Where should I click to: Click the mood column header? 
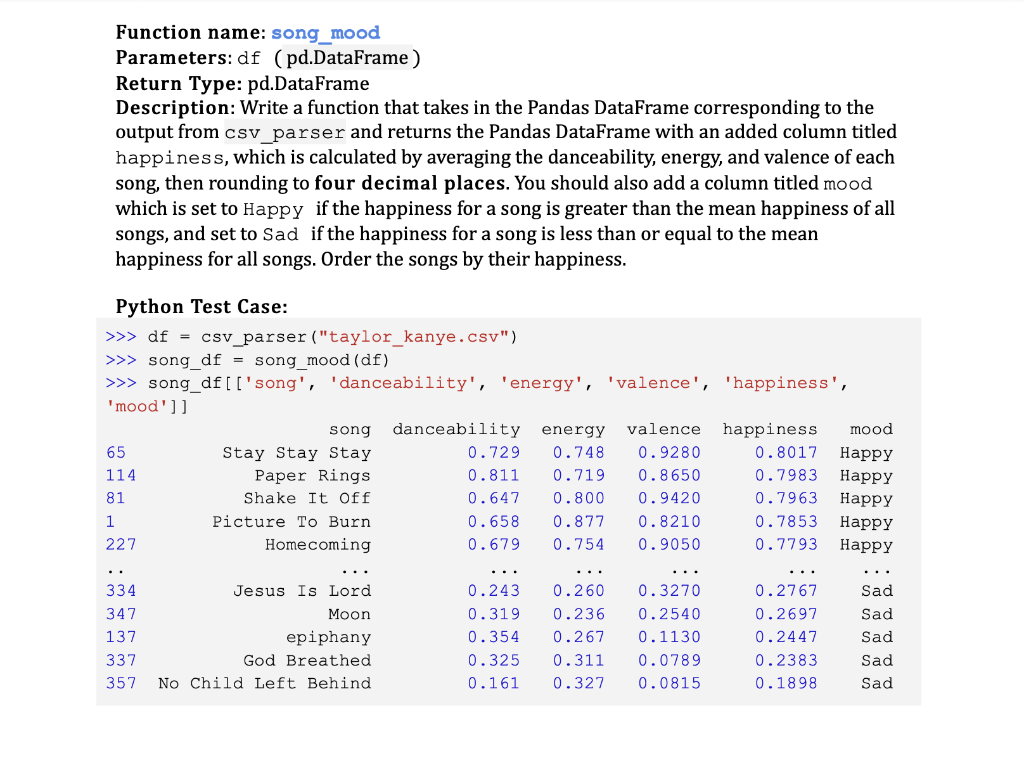pyautogui.click(x=870, y=428)
